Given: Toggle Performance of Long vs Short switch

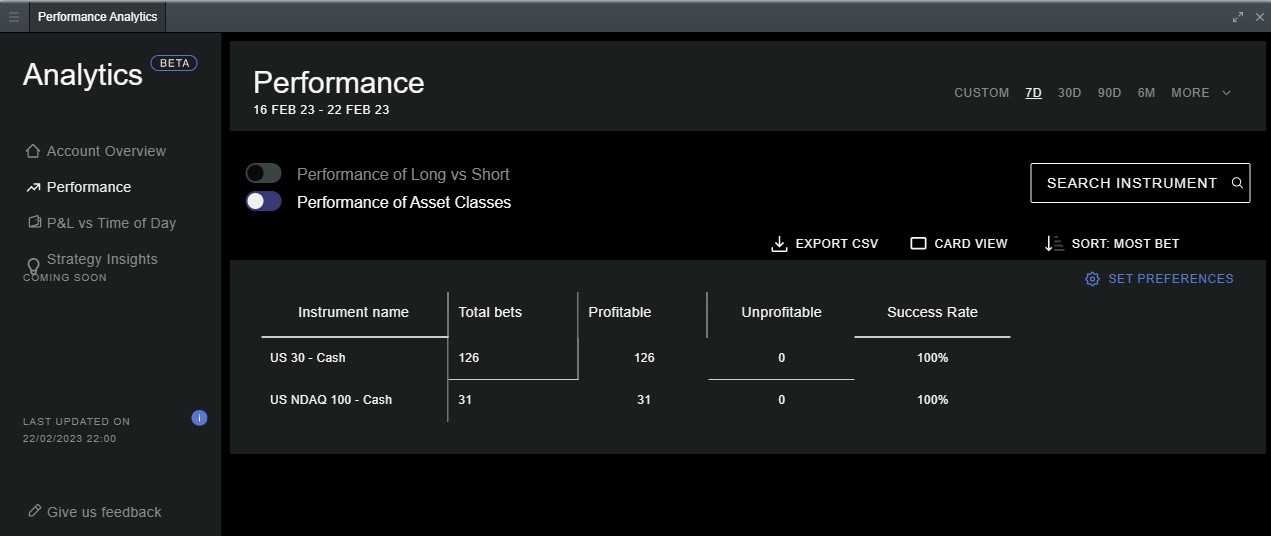Looking at the screenshot, I should click(264, 174).
